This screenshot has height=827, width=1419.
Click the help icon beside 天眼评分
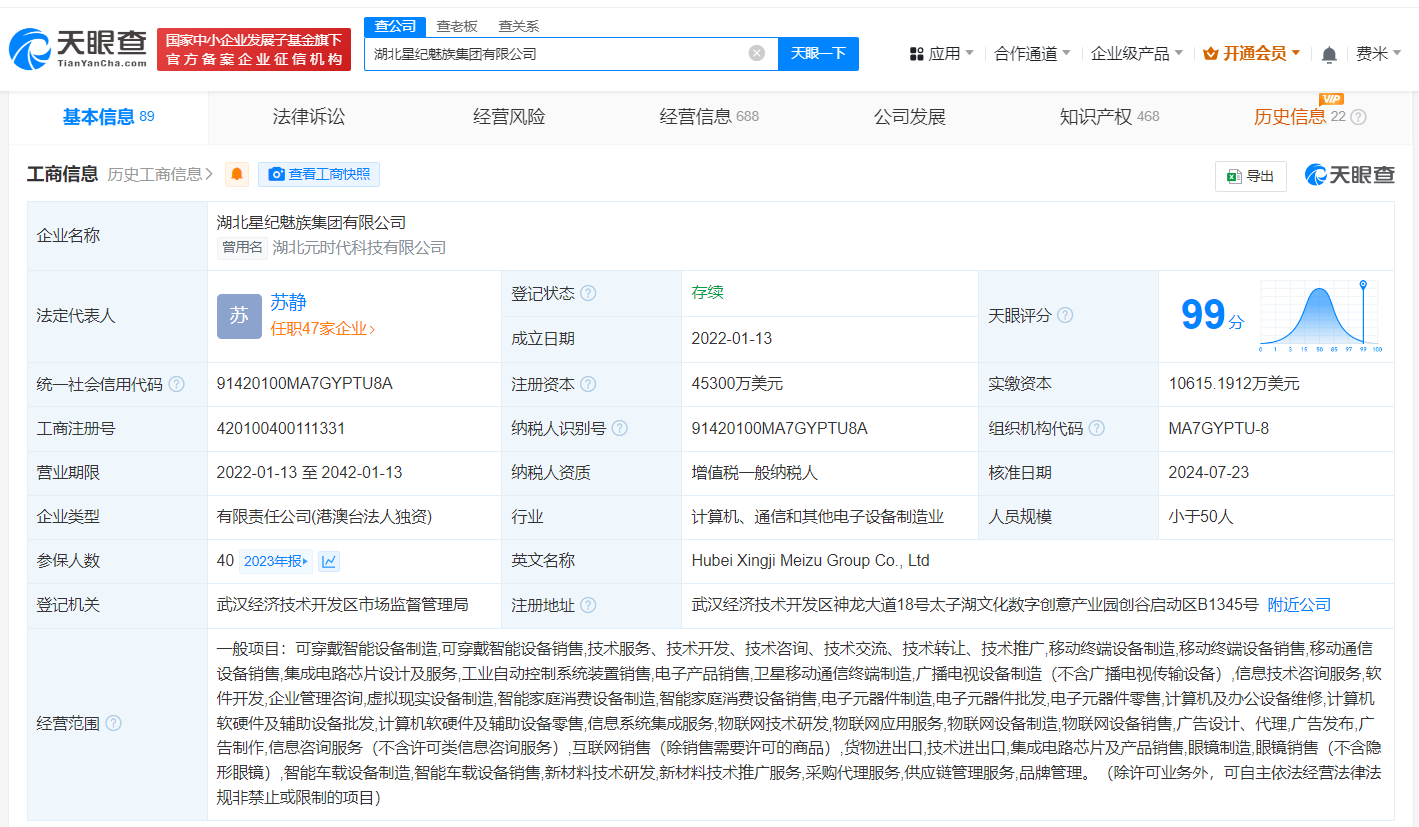[1065, 315]
